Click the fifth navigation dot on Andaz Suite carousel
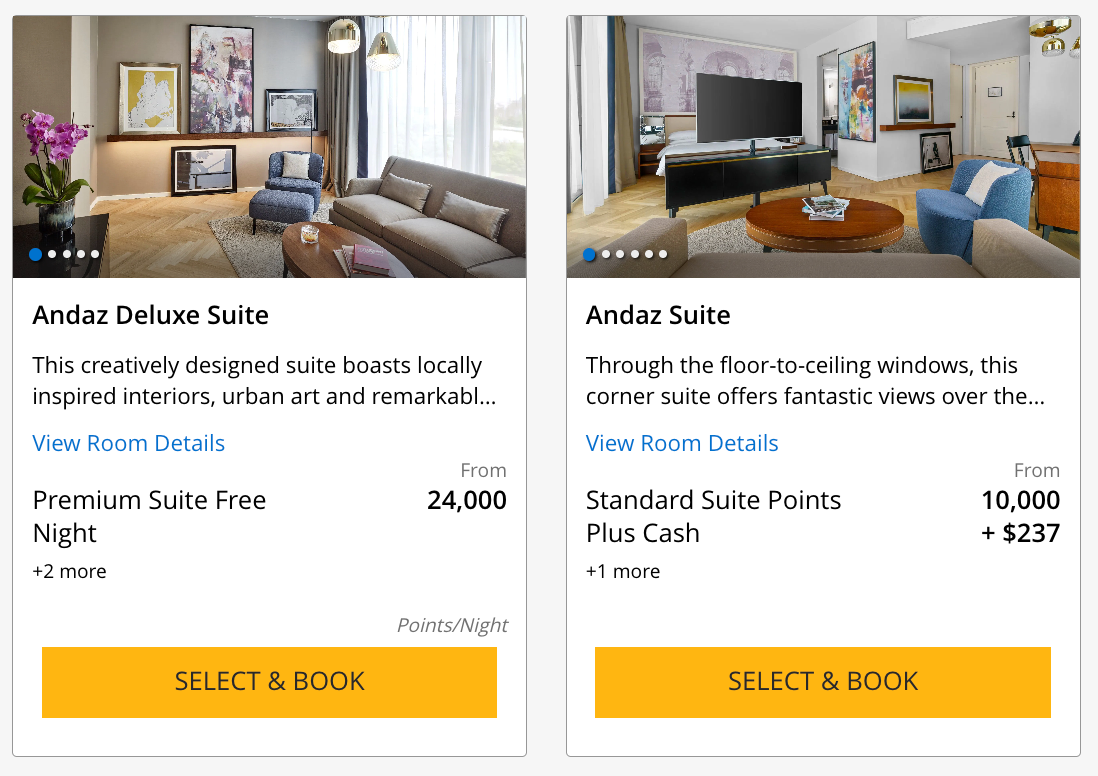 coord(648,254)
